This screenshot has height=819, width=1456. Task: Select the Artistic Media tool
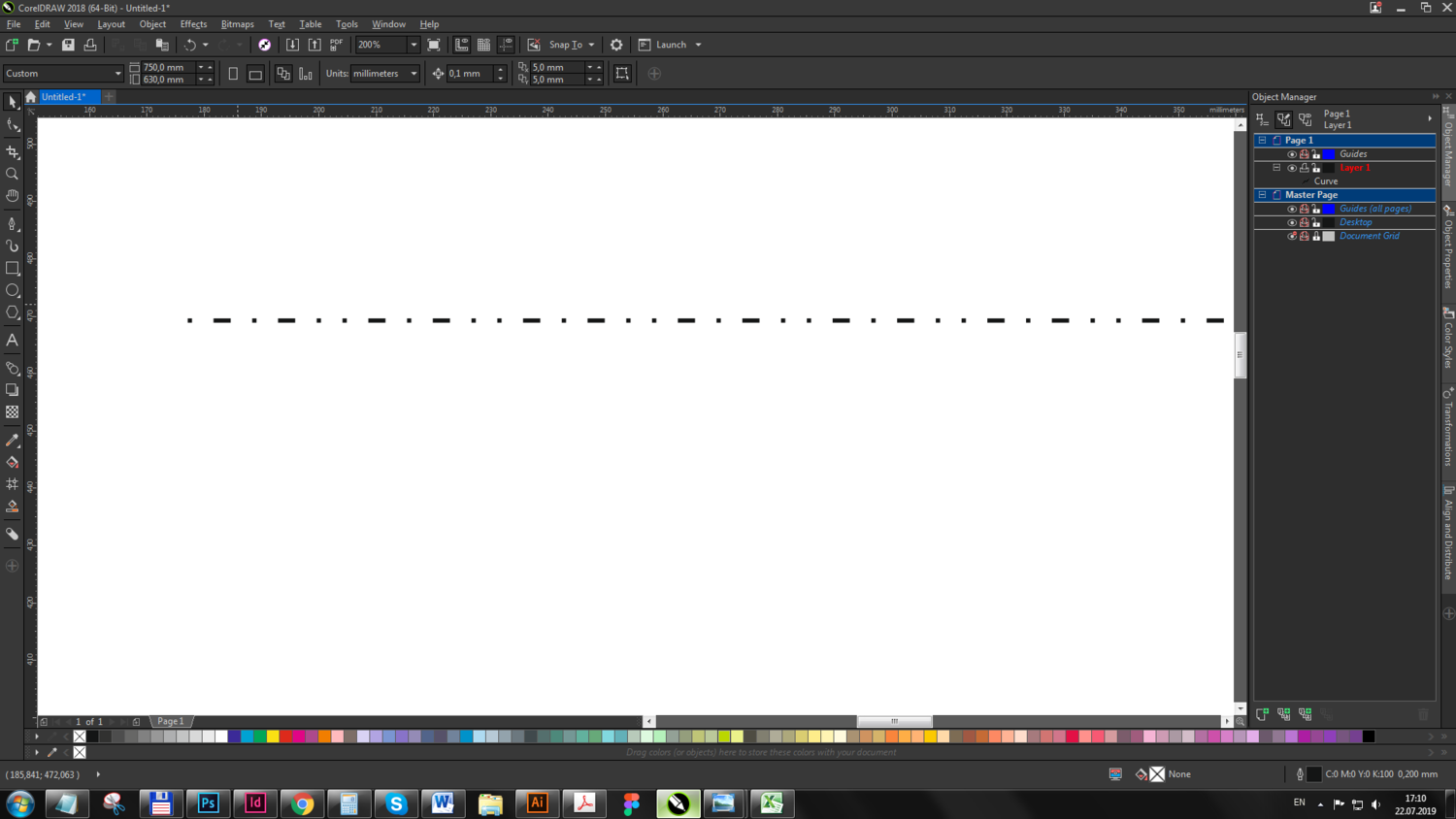point(13,246)
